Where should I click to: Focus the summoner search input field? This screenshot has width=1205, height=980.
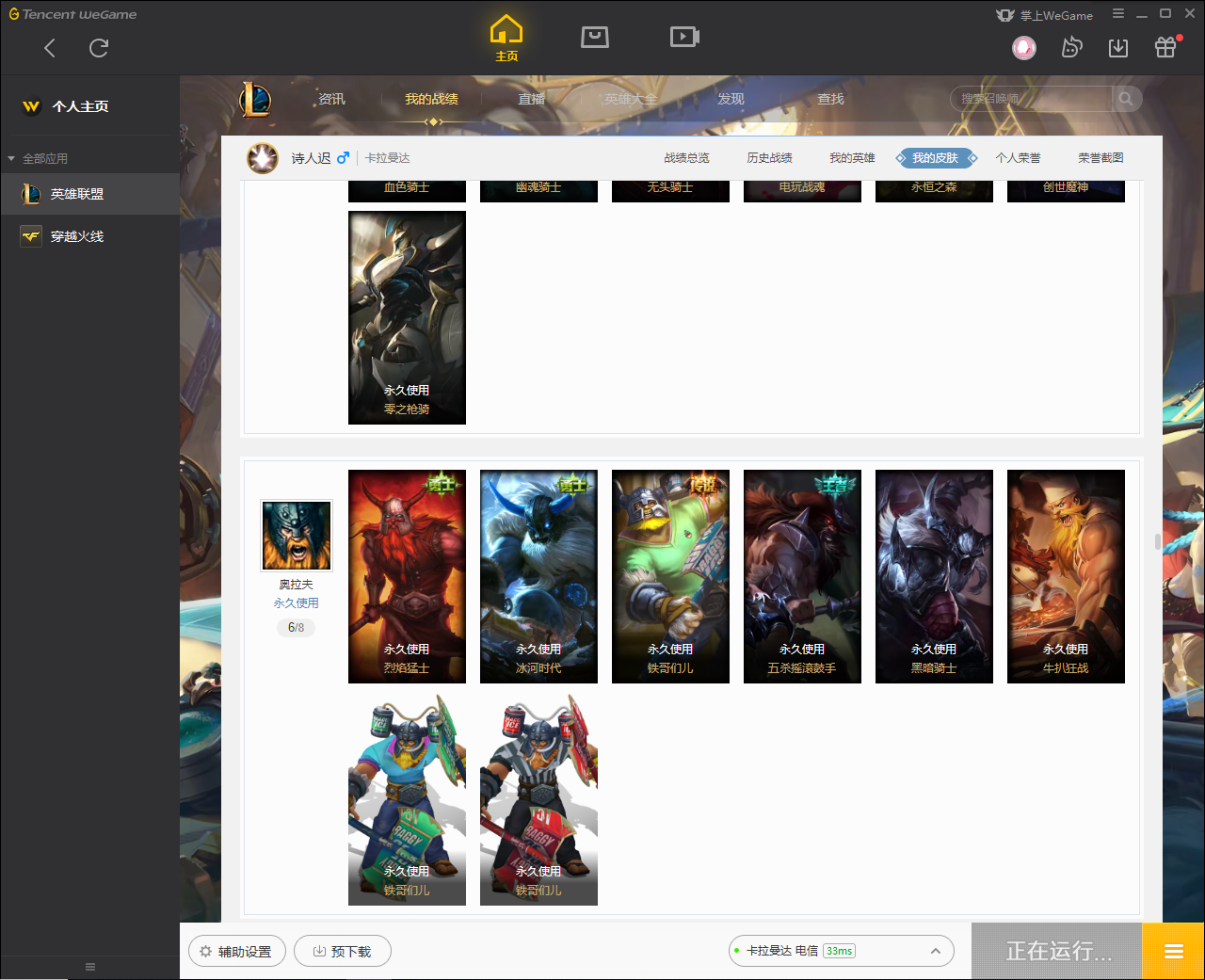[x=1032, y=99]
